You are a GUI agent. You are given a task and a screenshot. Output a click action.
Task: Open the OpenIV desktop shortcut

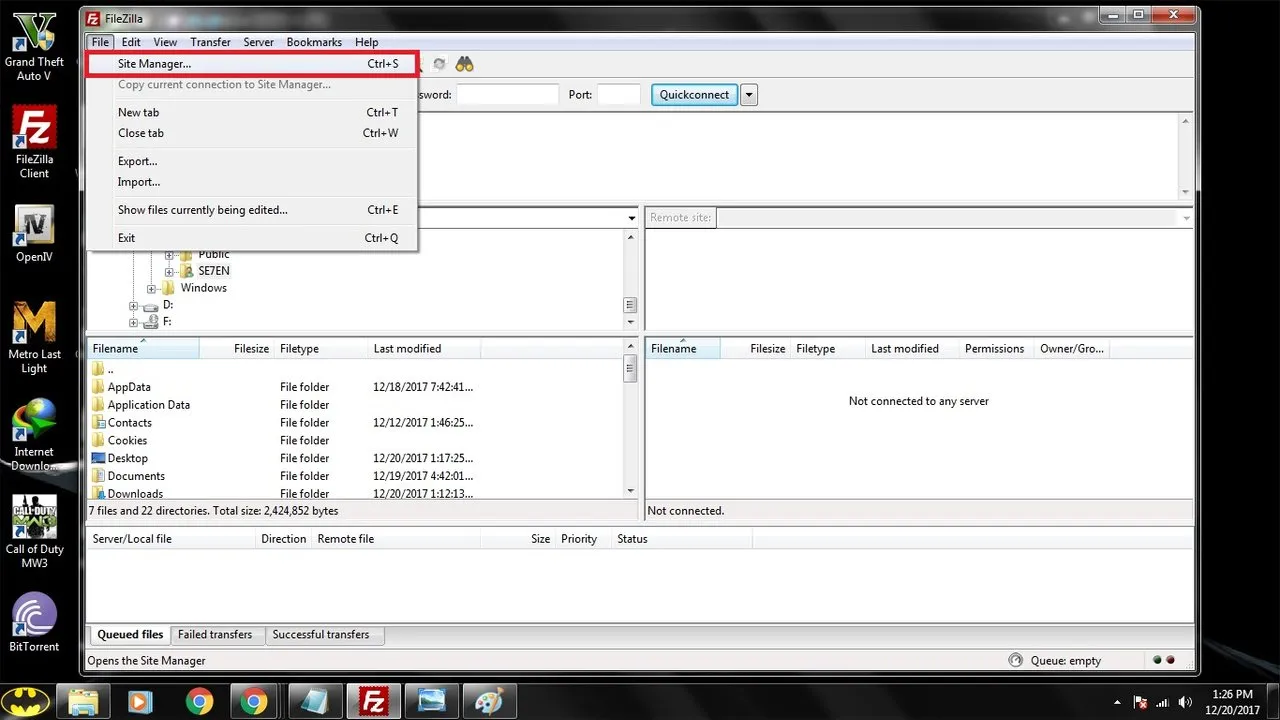click(x=34, y=234)
